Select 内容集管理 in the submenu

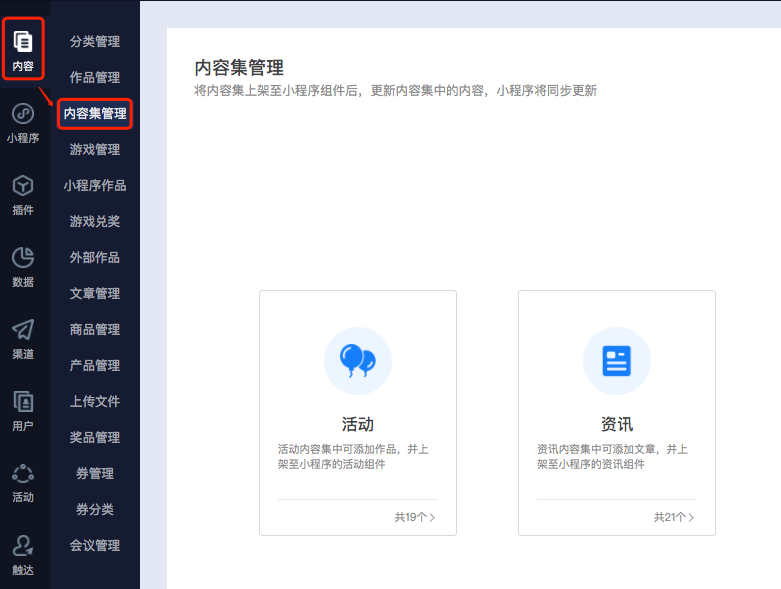click(95, 114)
